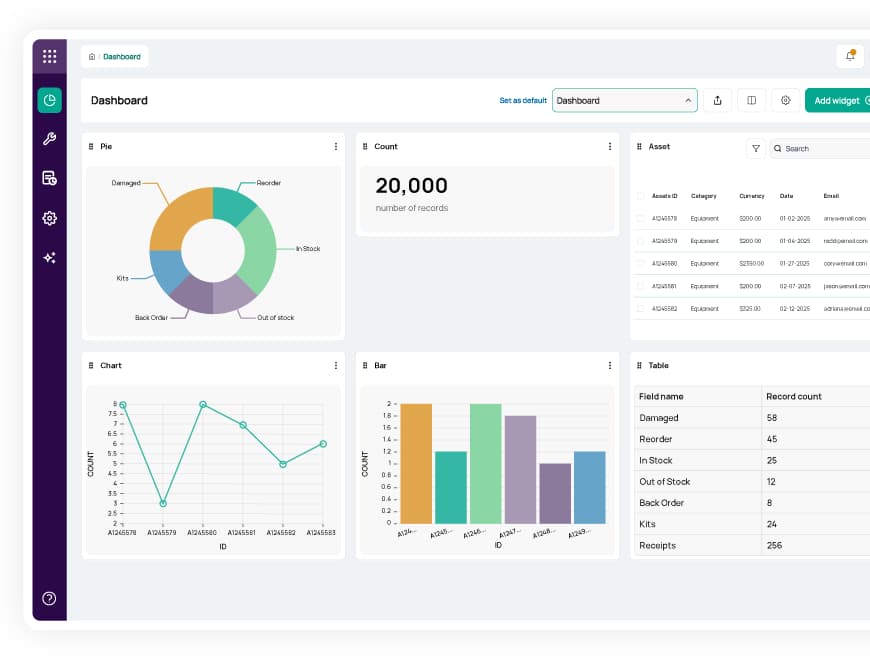Open the filter funnel in Asset widget
Image resolution: width=870 pixels, height=660 pixels.
[x=756, y=149]
